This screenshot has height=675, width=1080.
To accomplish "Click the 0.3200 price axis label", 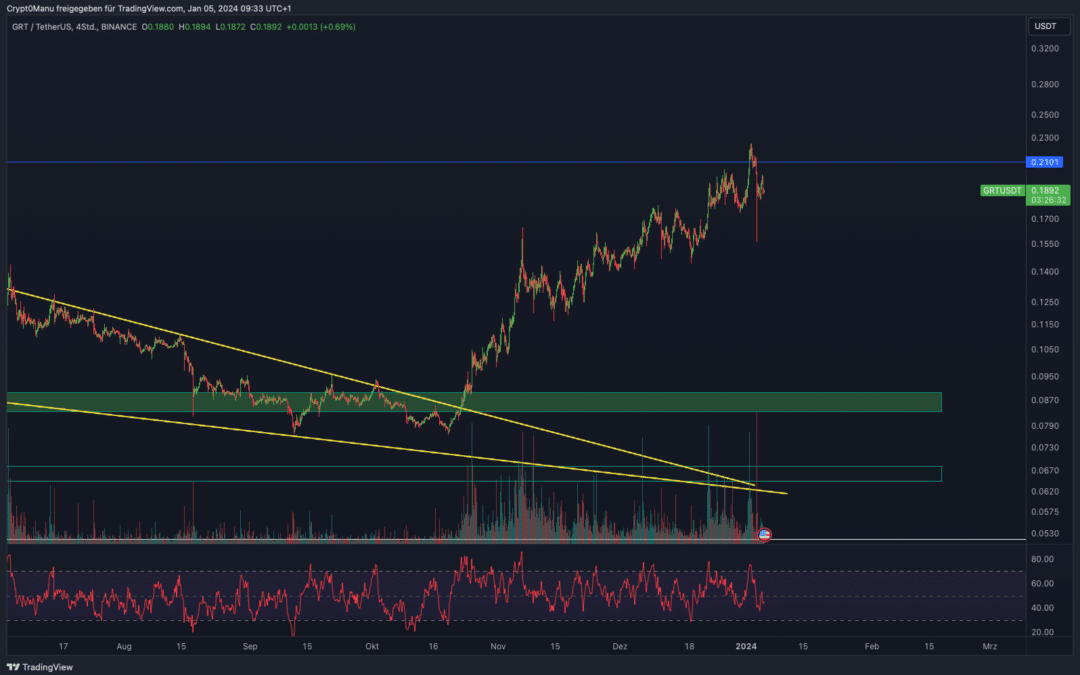I will 1045,49.
